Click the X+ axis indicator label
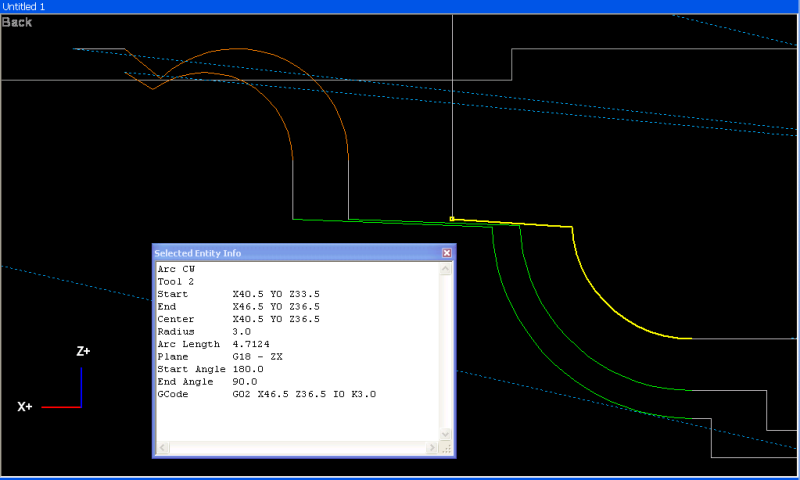Image resolution: width=800 pixels, height=480 pixels. pyautogui.click(x=24, y=407)
